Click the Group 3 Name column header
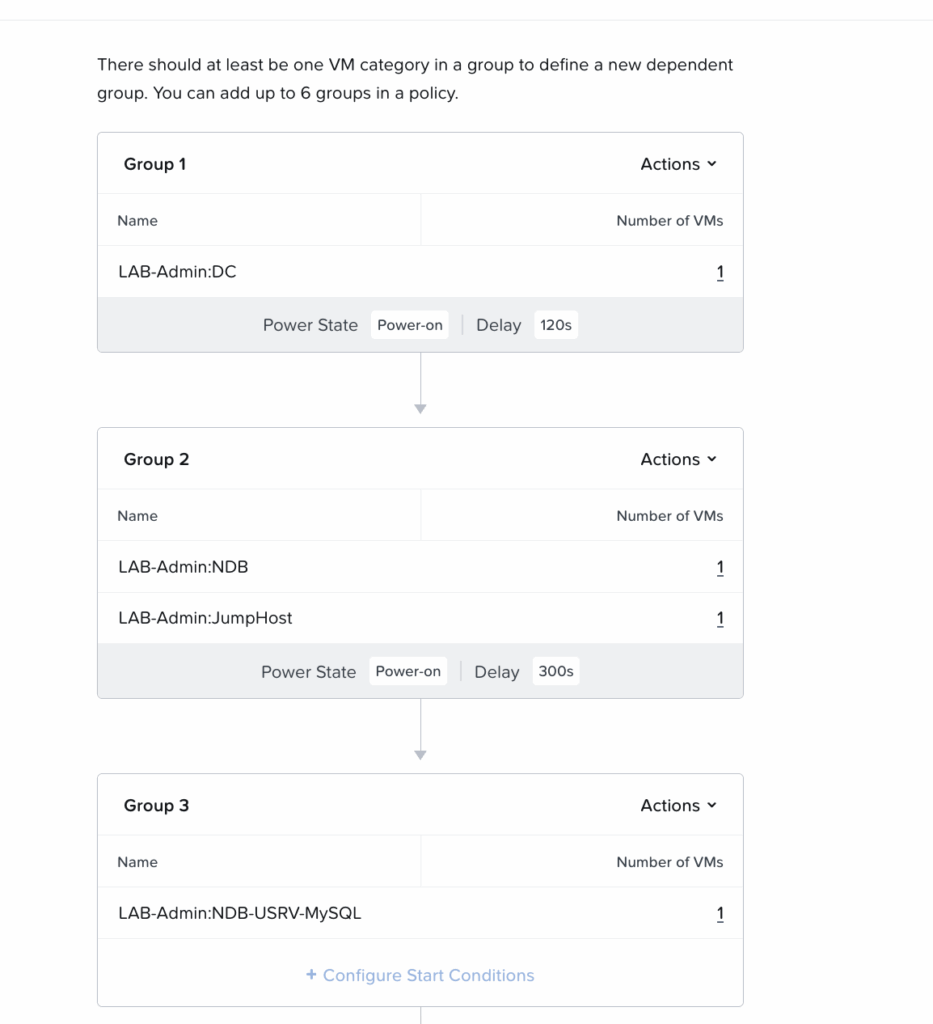 (x=137, y=862)
